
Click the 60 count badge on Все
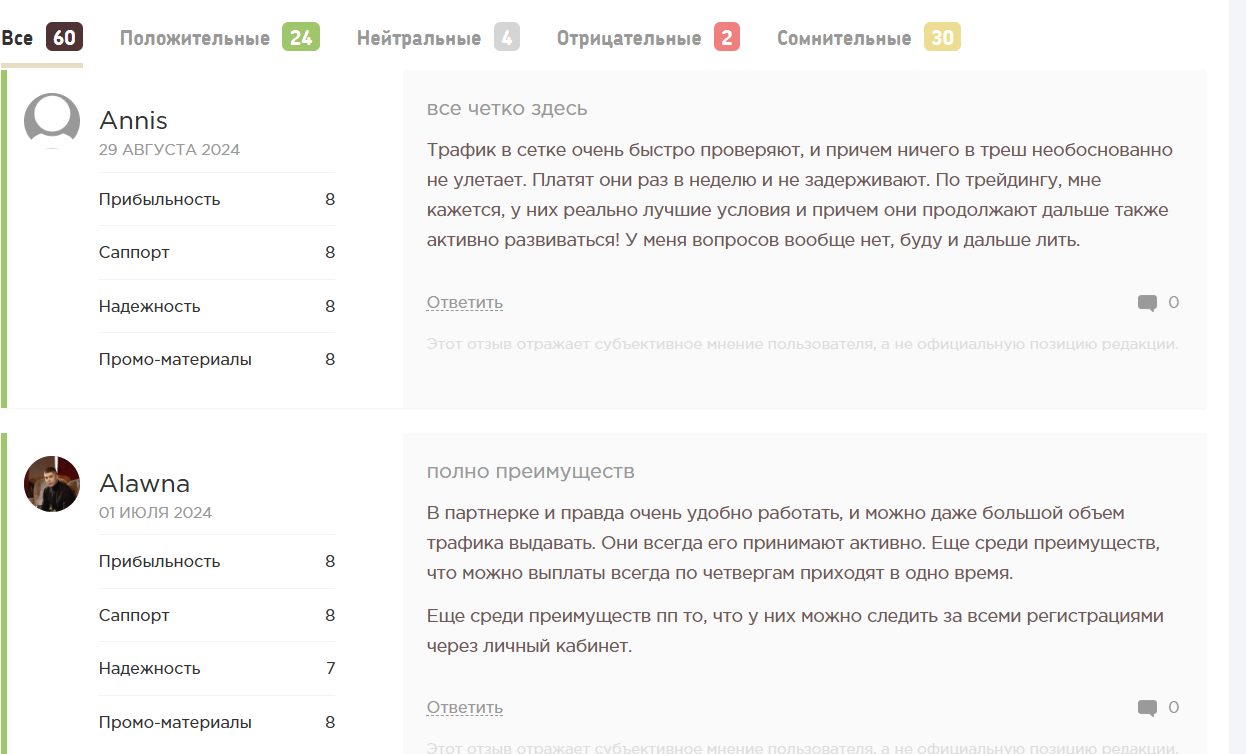(64, 38)
